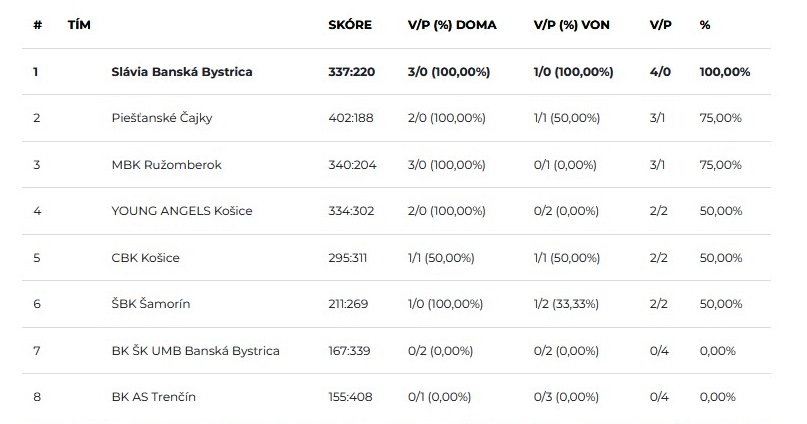
Task: Click the TÍM column header
Action: click(79, 25)
